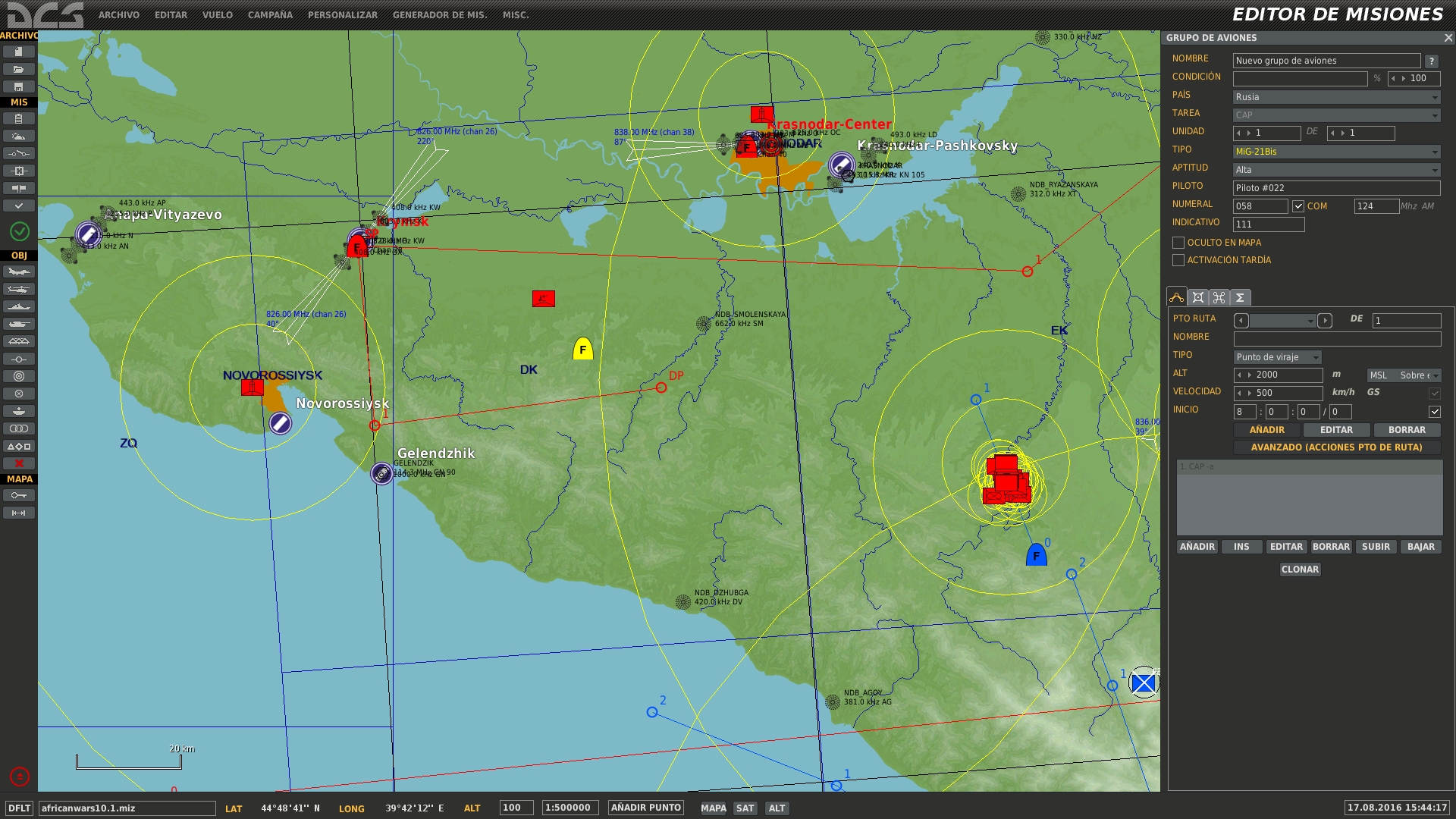Click the large green fly mission checkmark
Image resolution: width=1456 pixels, height=819 pixels.
(x=20, y=231)
